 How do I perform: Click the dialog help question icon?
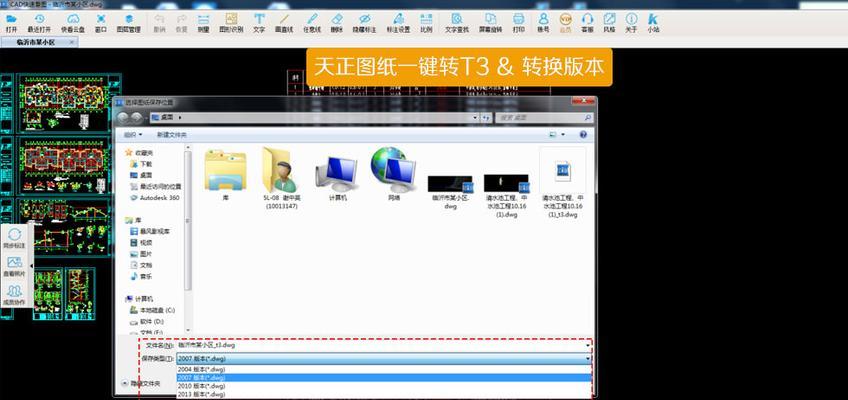583,134
